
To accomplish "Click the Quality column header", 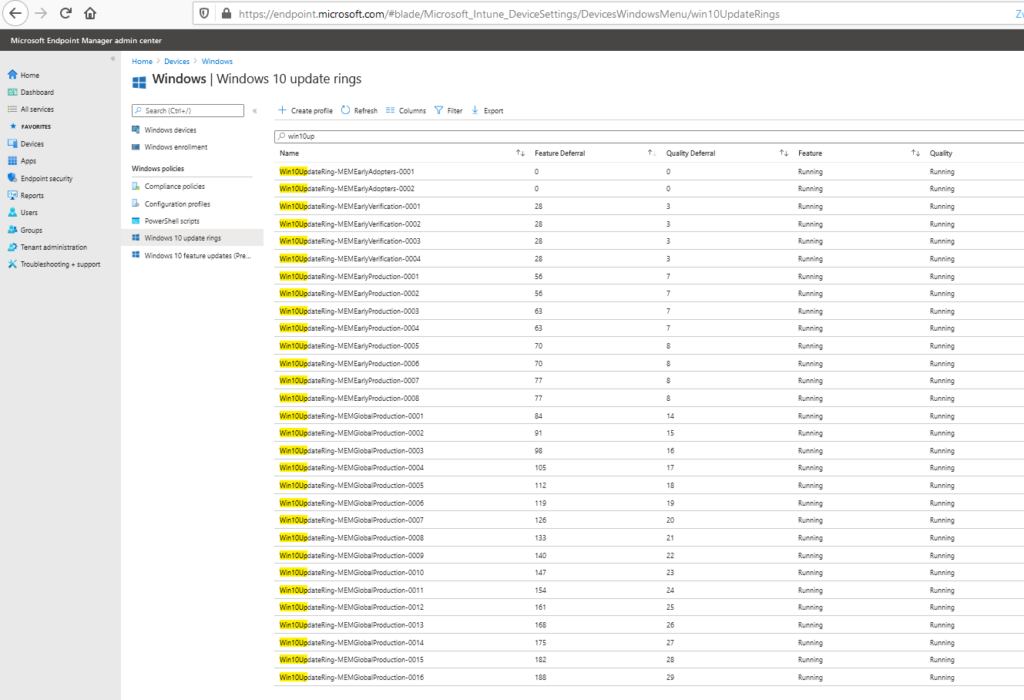I will 941,153.
